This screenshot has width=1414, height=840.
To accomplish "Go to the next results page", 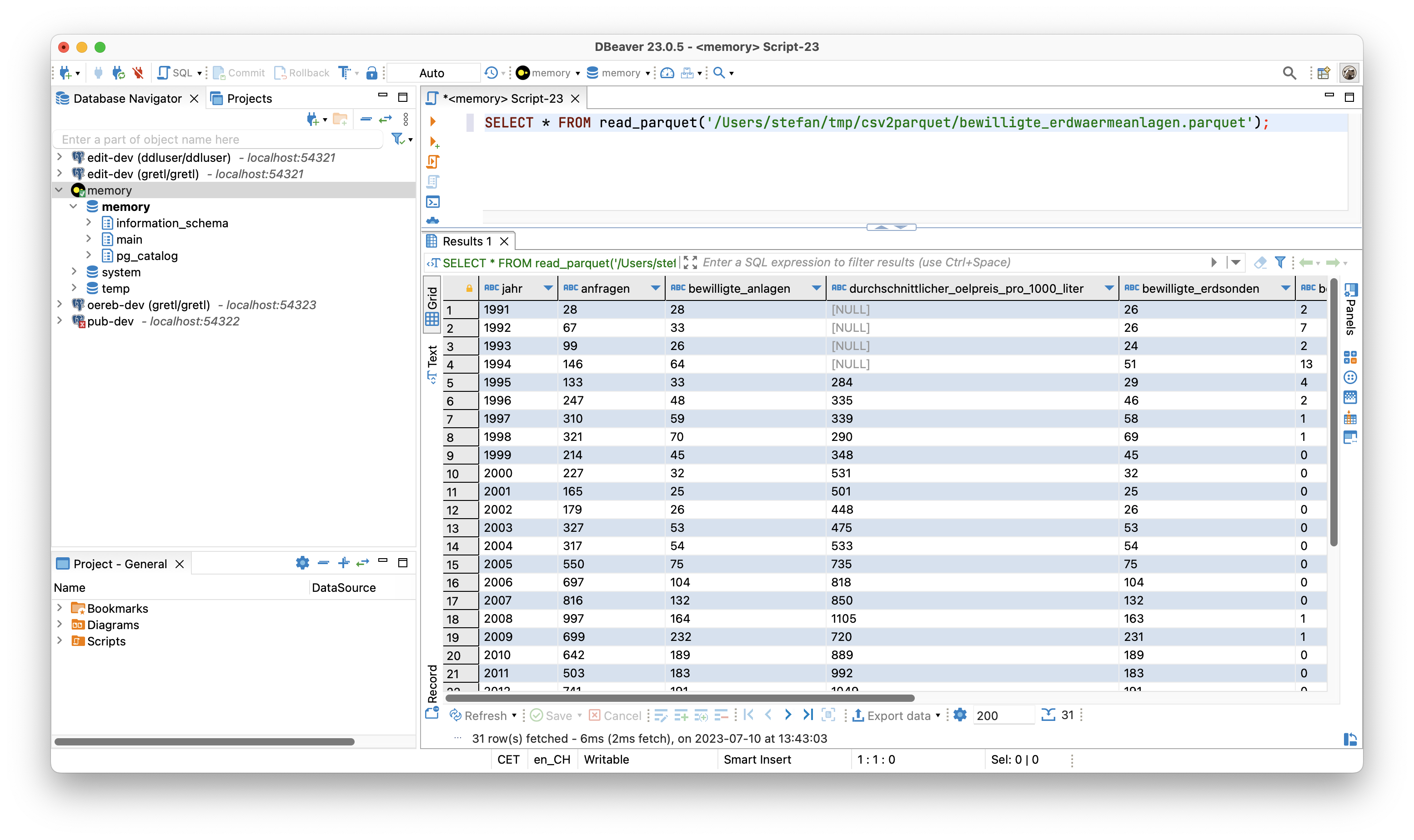I will 787,715.
